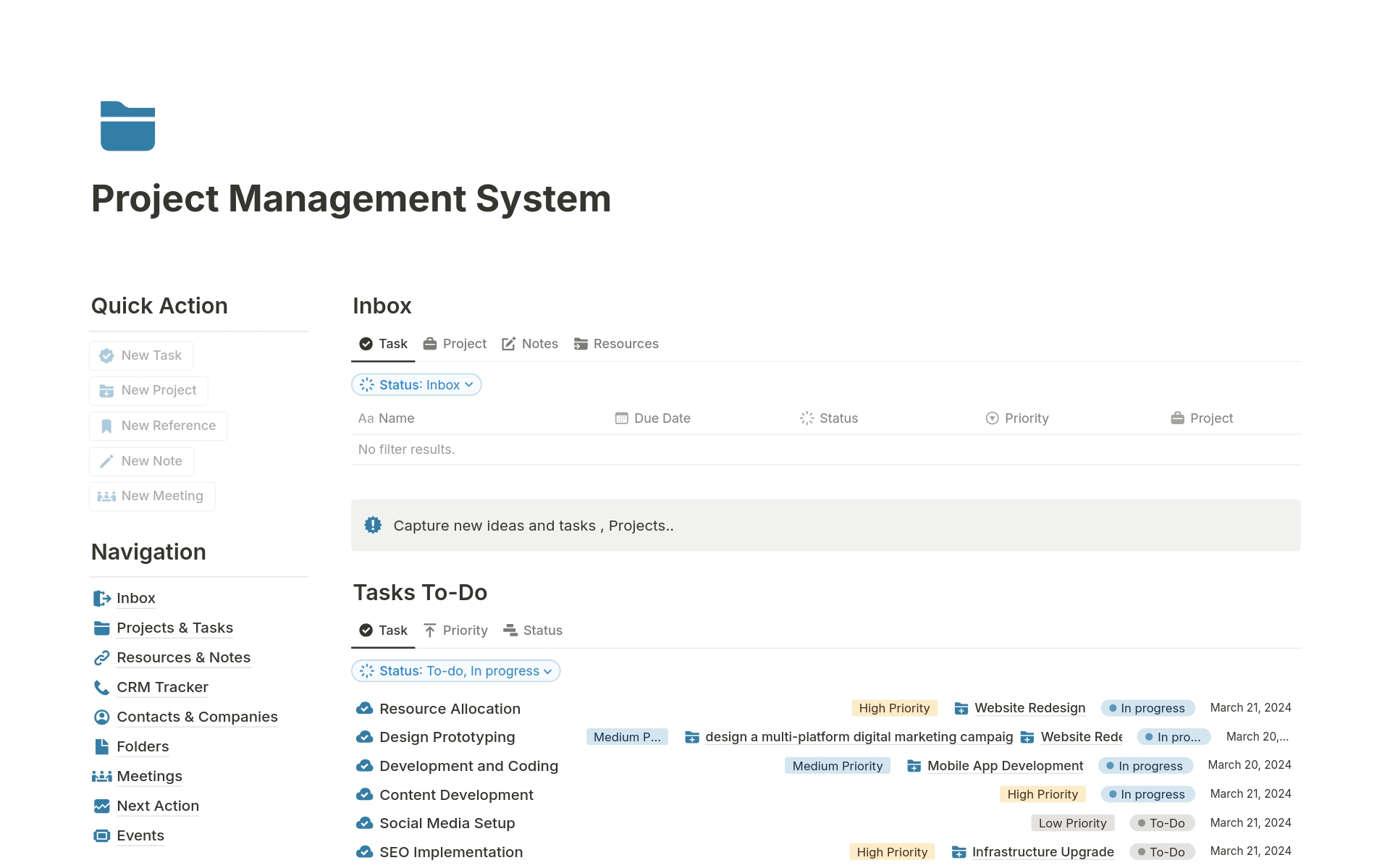Click the New Meeting people icon
The image size is (1390, 868).
click(x=106, y=496)
